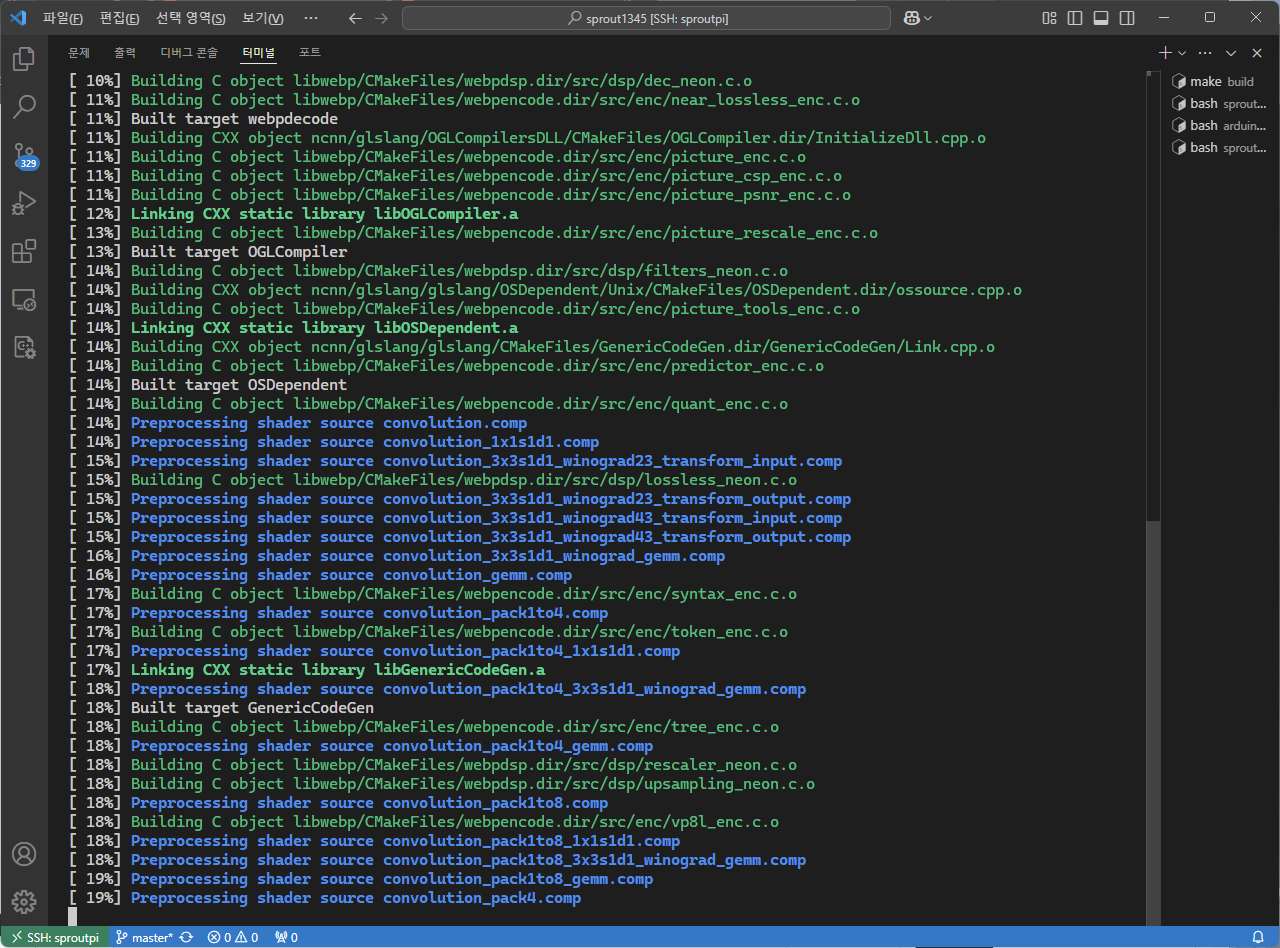The image size is (1280, 948).
Task: Open the Explorer view in activity bar
Action: coord(24,59)
